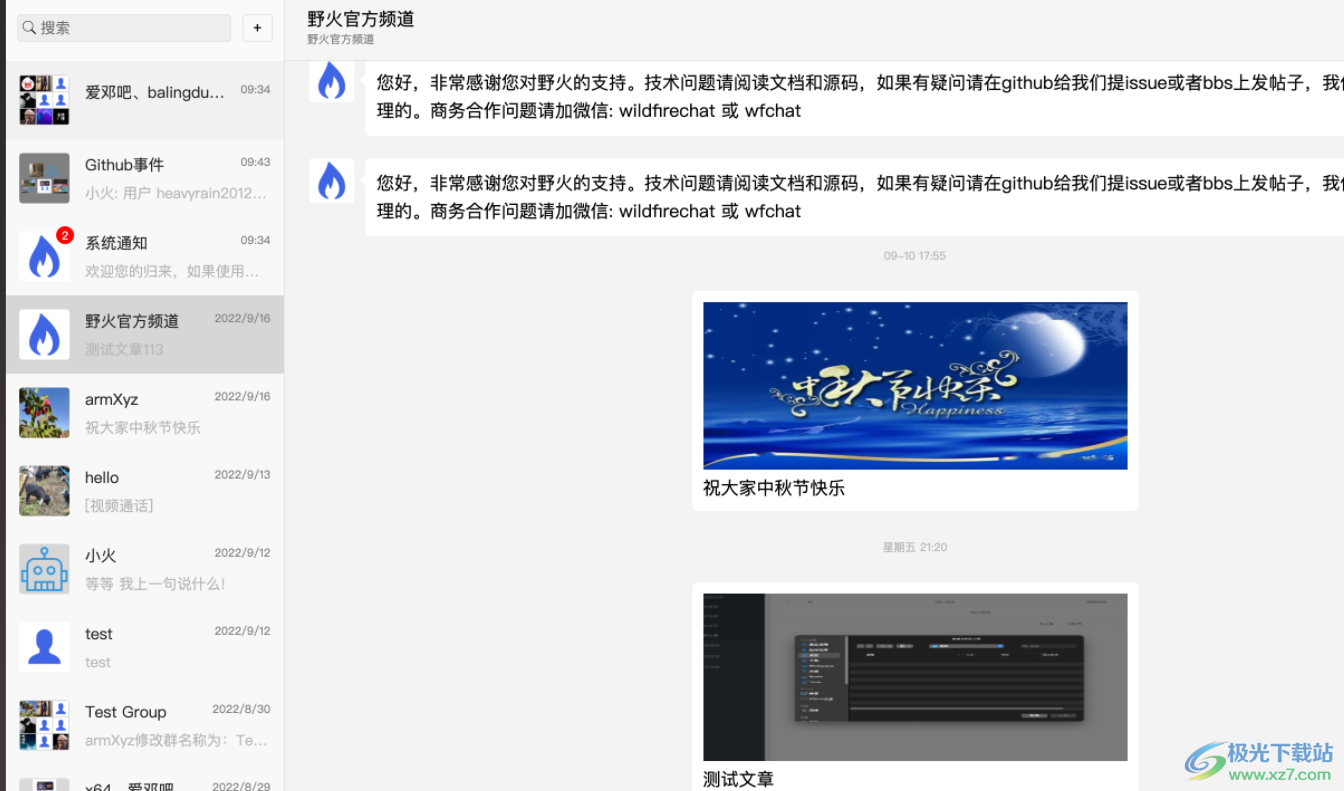Screen dimensions: 1344x791
Task: Click the dark software screenshot thumbnail
Action: (914, 676)
